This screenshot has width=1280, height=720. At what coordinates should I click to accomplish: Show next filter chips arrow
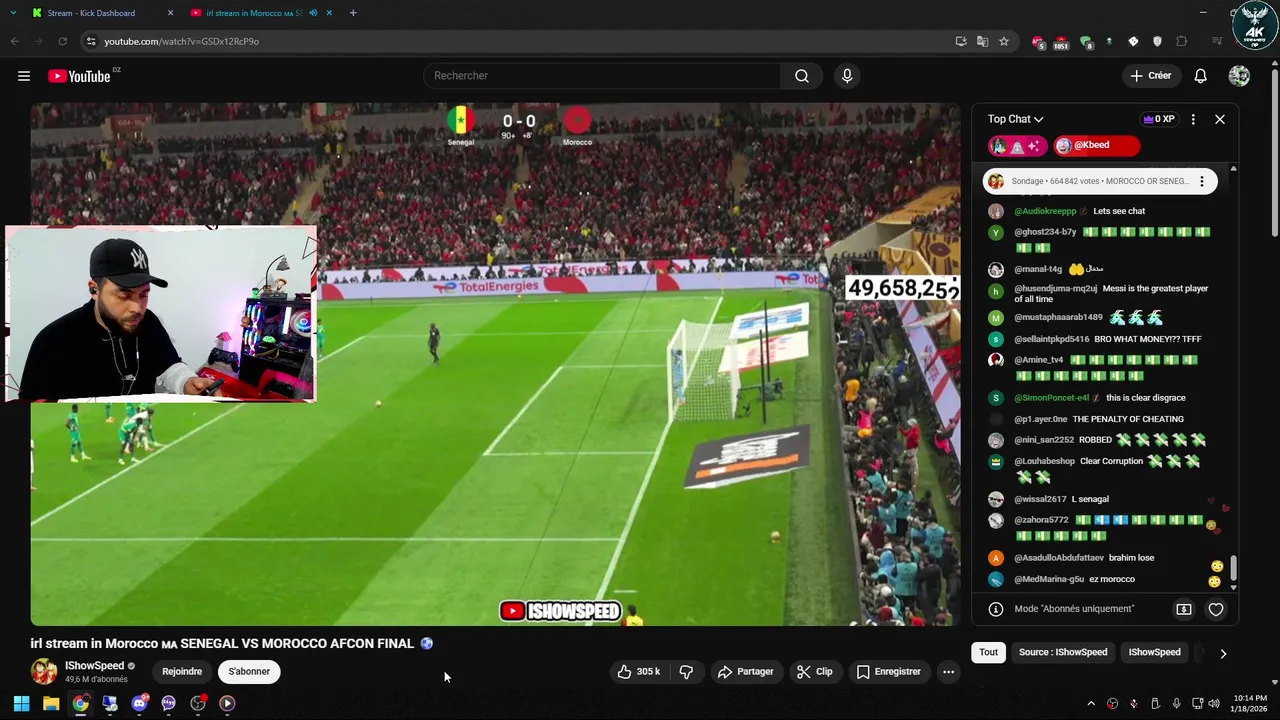pos(1223,653)
